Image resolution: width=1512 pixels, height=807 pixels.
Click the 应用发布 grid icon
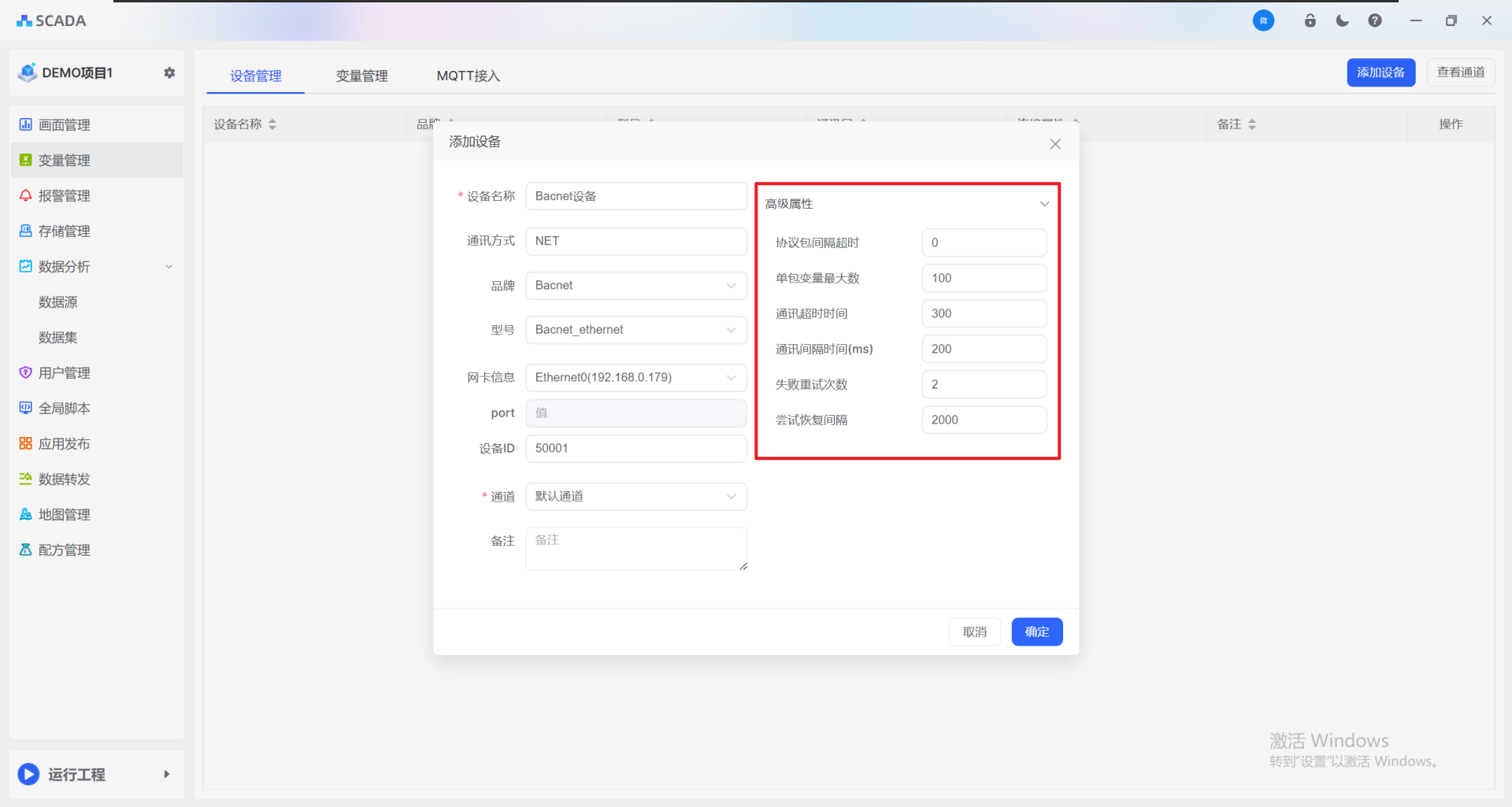point(26,443)
